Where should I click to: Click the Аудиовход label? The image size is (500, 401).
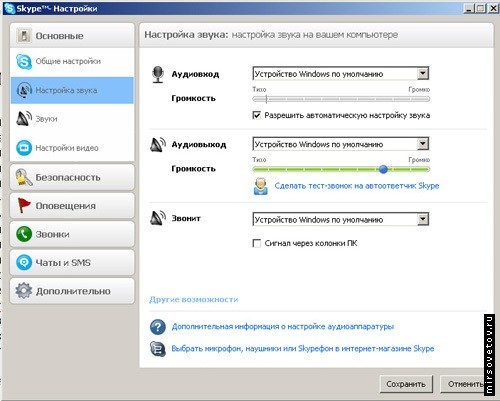pos(195,74)
